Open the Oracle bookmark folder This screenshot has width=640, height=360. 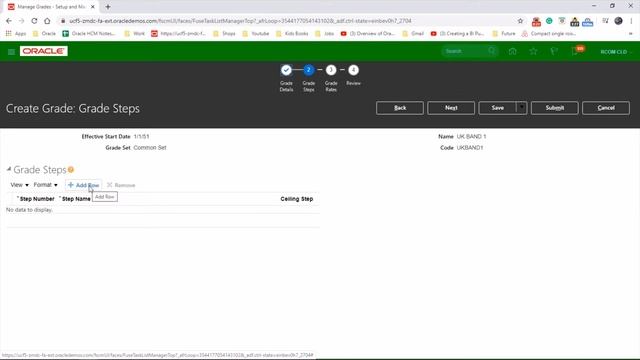(44, 33)
